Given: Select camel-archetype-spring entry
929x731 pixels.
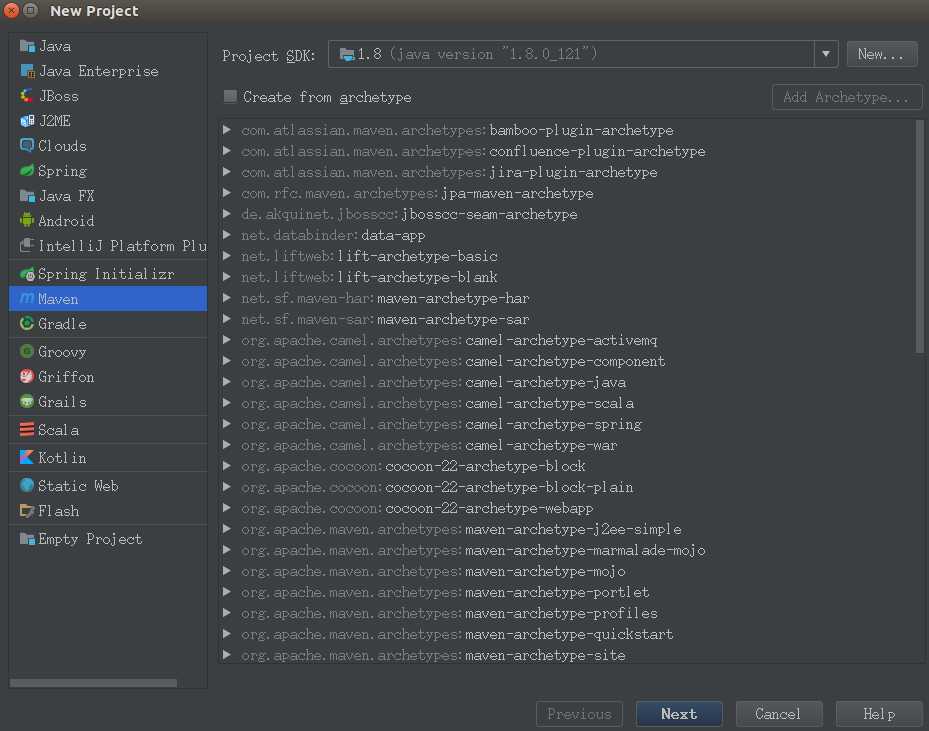Looking at the screenshot, I should 441,424.
